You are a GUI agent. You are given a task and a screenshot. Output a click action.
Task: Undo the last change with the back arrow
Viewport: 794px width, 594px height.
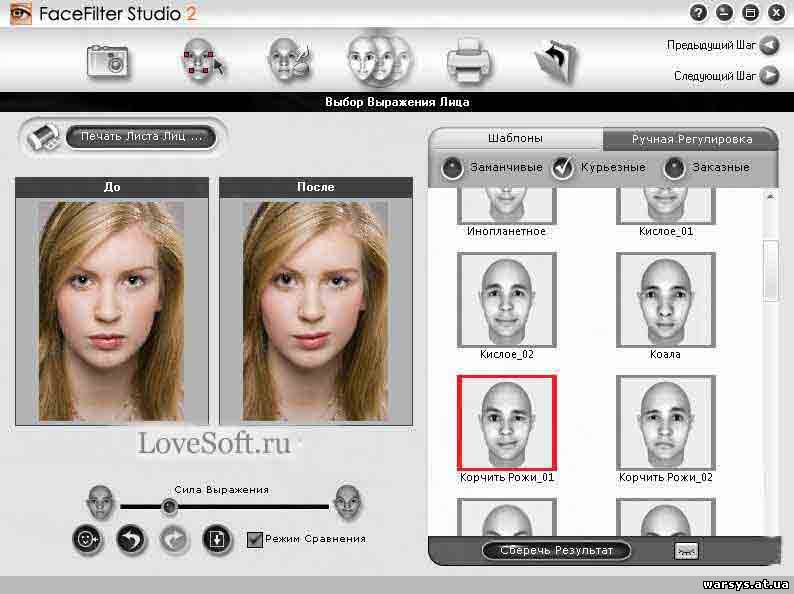[131, 539]
